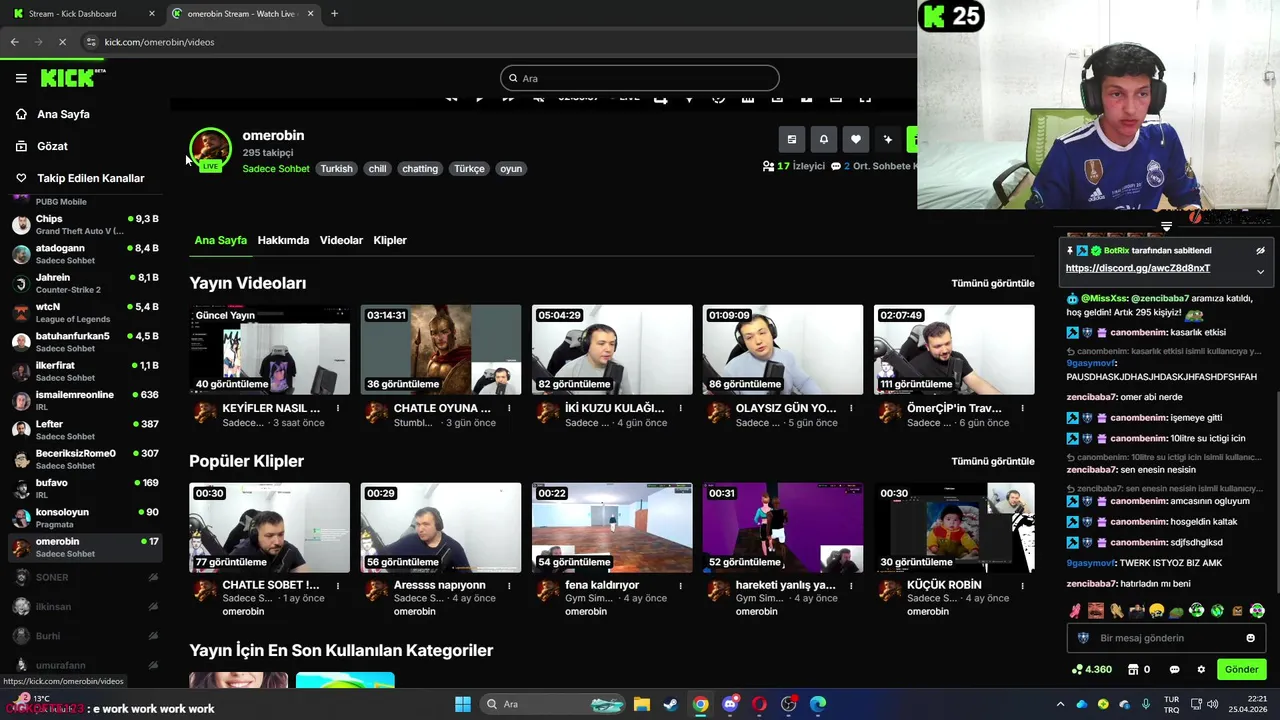
Task: Select the chill tag
Action: tap(377, 169)
